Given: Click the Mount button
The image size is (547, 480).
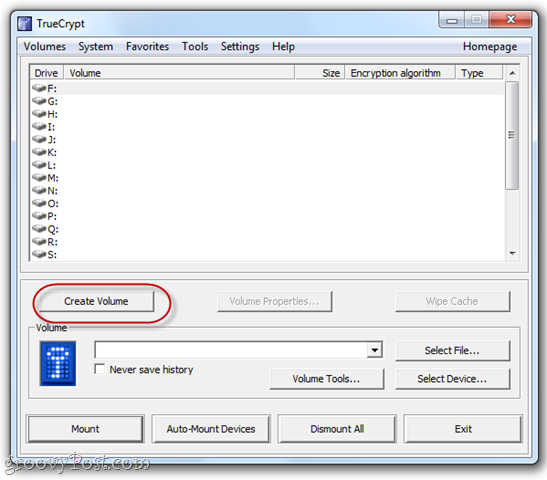Looking at the screenshot, I should click(85, 429).
